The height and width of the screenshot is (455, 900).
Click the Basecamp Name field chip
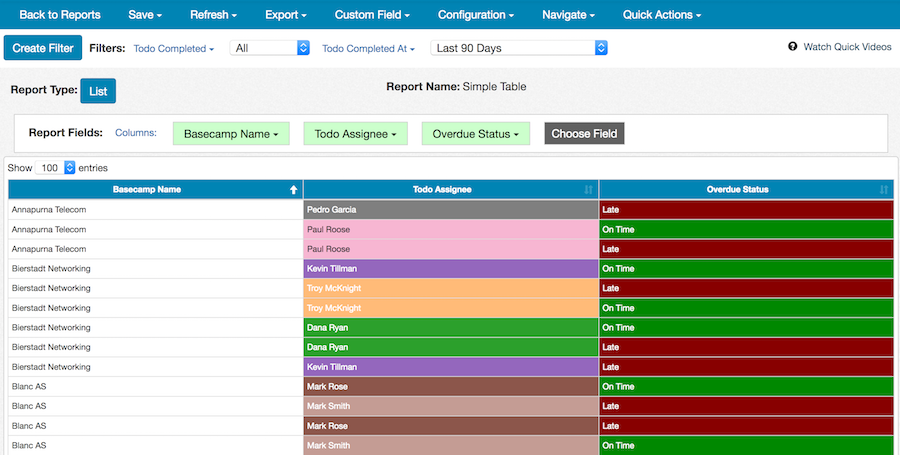tap(231, 134)
